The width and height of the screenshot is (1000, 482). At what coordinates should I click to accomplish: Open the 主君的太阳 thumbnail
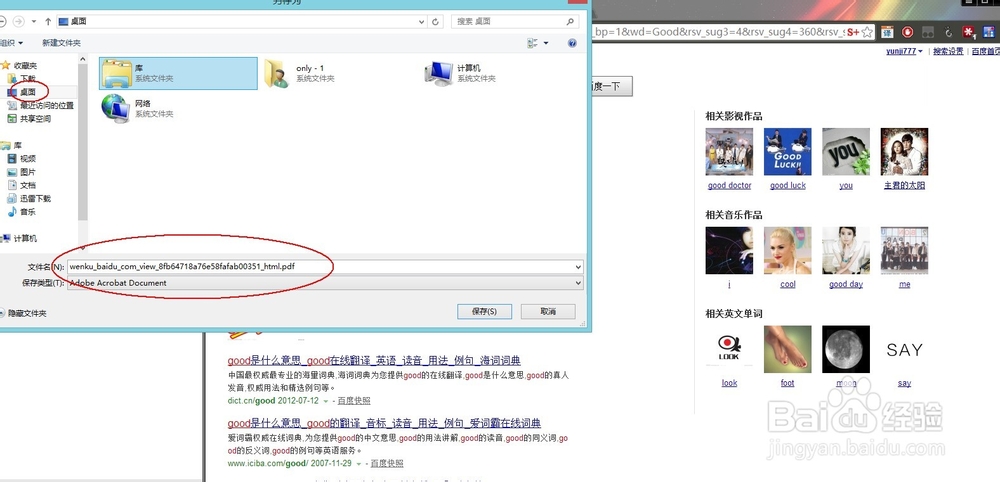point(904,152)
